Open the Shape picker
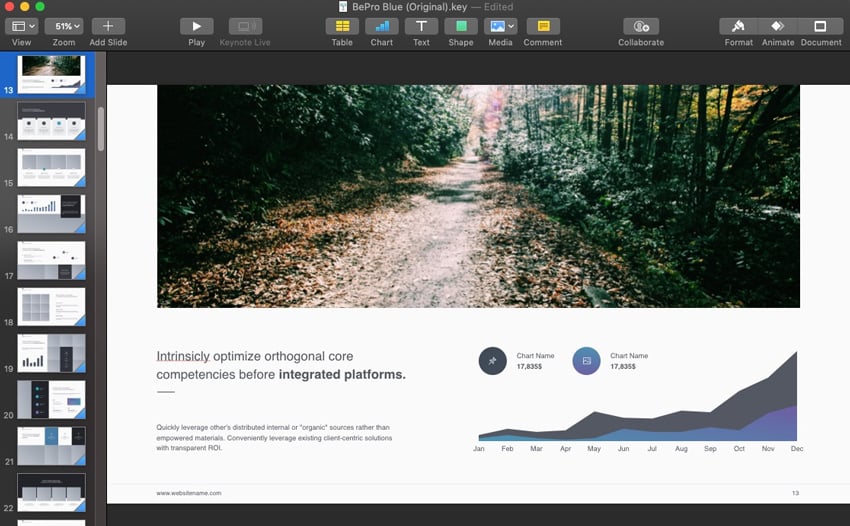 pyautogui.click(x=461, y=27)
